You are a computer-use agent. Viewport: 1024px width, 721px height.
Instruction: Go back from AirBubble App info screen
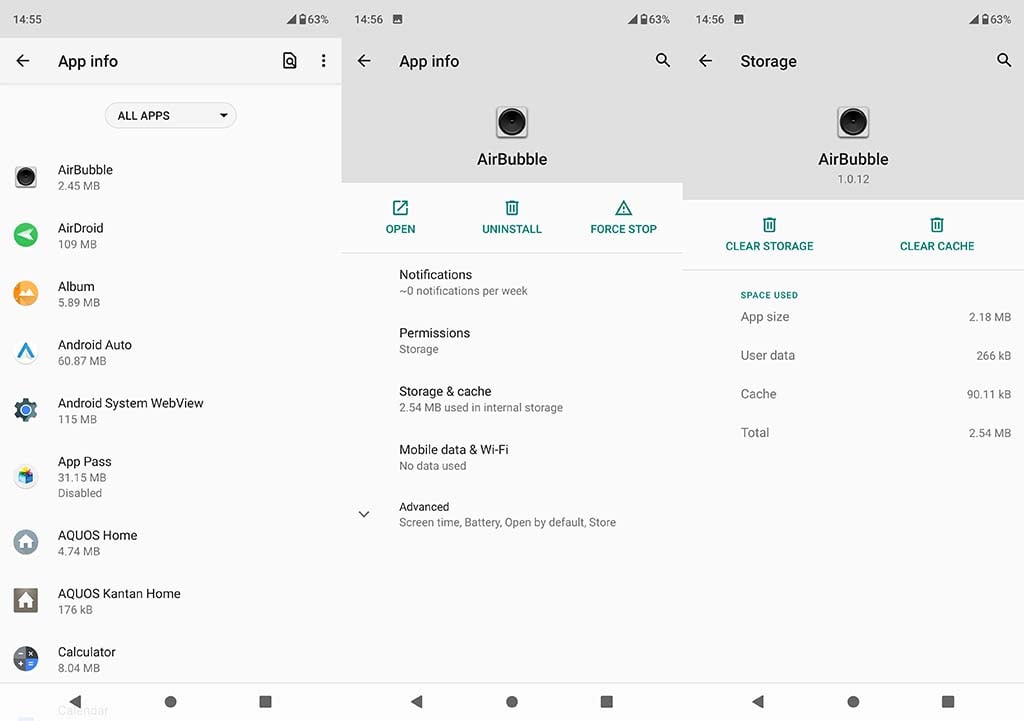[364, 61]
